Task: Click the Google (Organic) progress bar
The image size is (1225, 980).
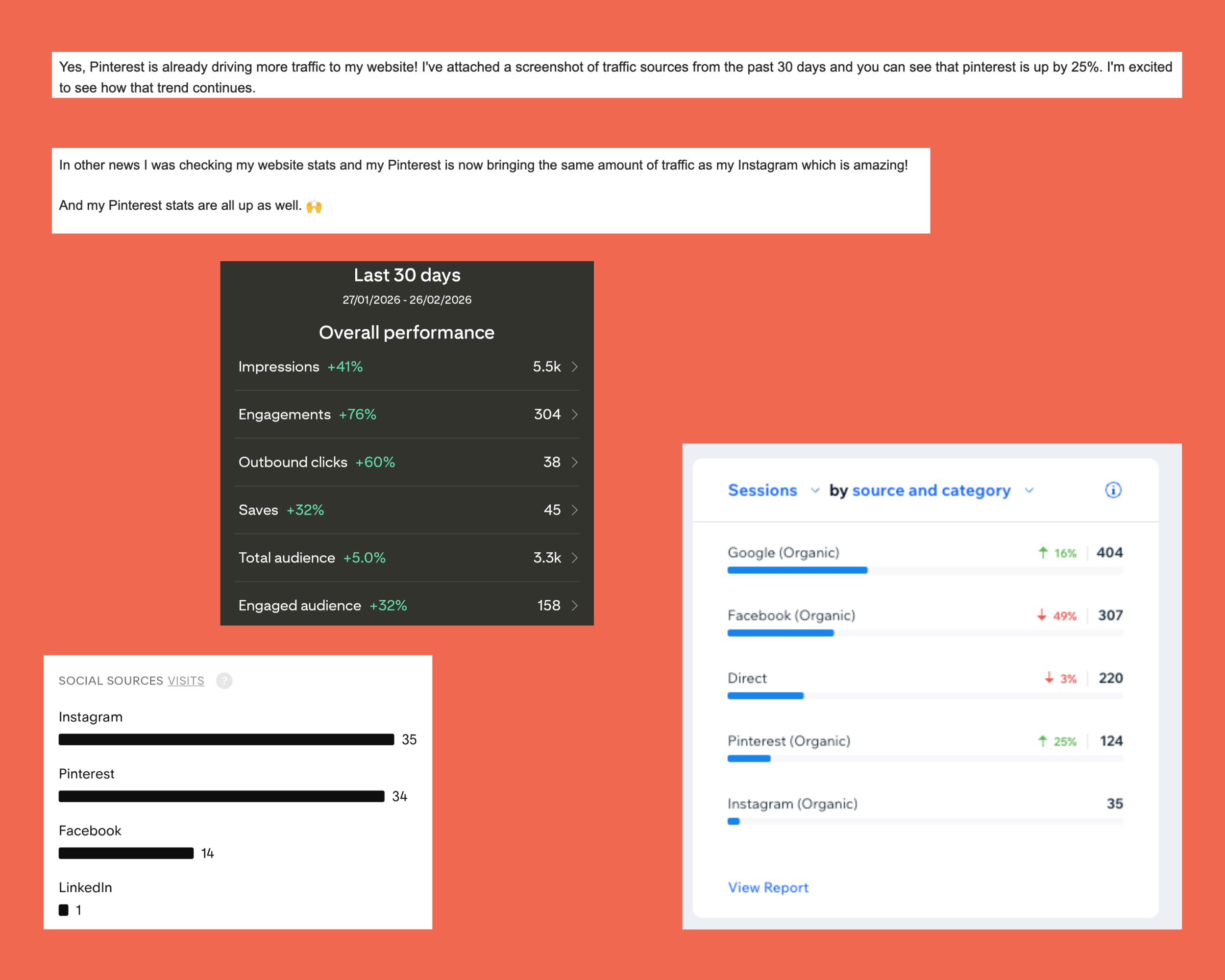Action: (x=925, y=570)
